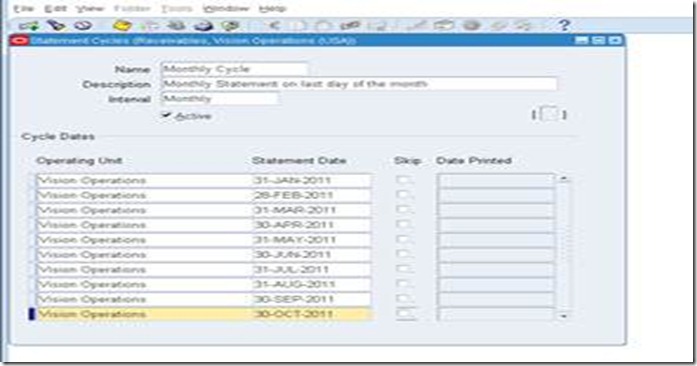697x366 pixels.
Task: Click the Cut scissors toolbar icon
Action: point(274,25)
